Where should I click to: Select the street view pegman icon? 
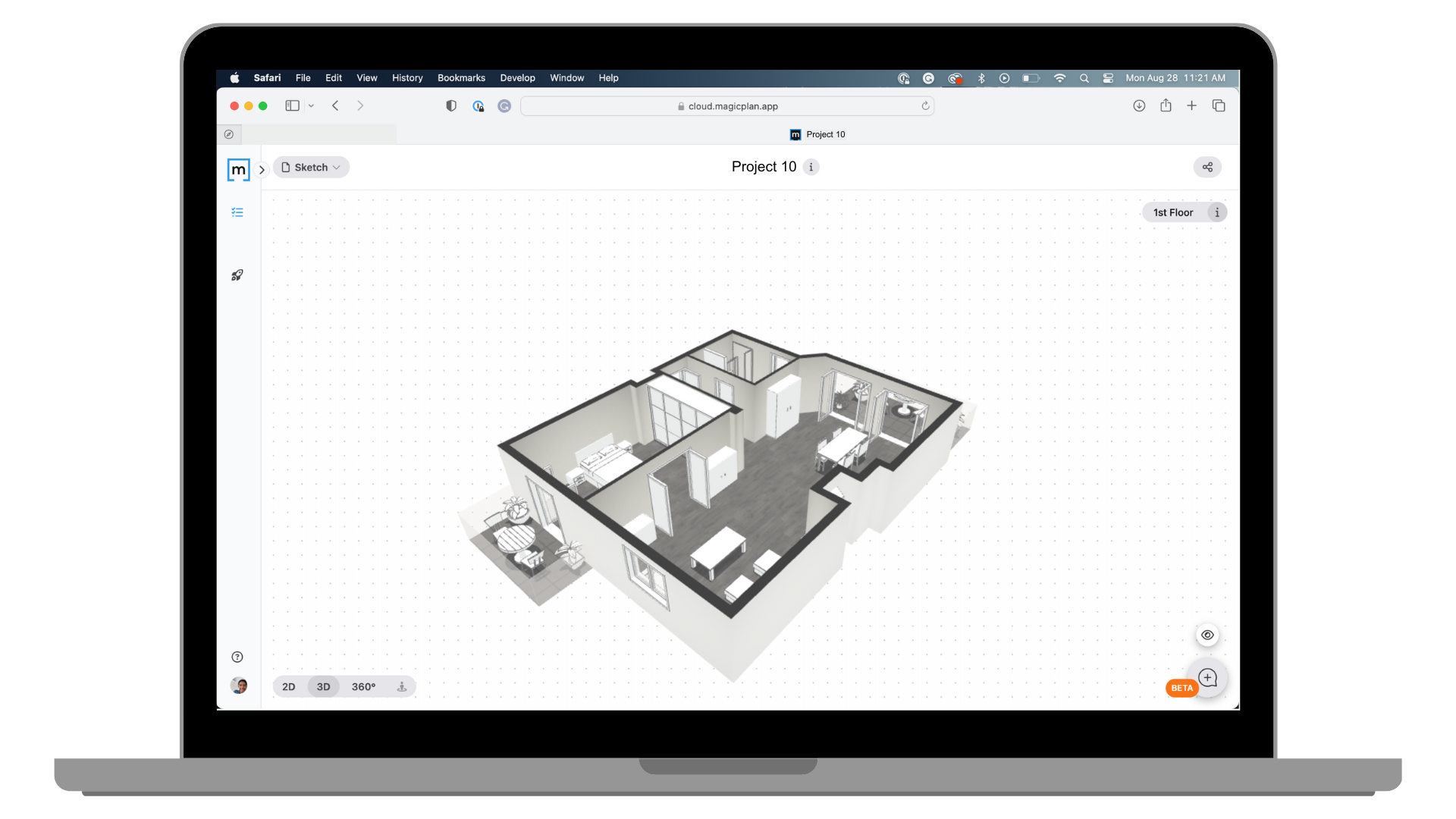pyautogui.click(x=401, y=686)
